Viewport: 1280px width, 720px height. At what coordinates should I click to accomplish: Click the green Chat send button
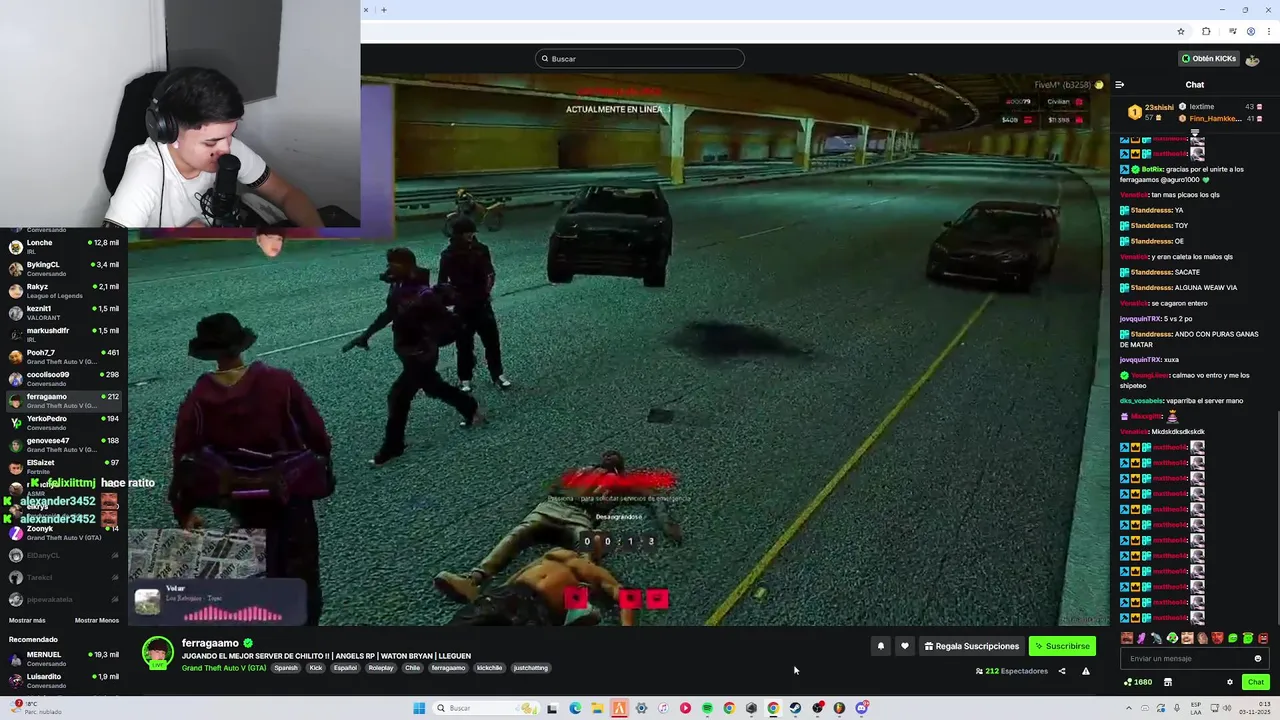tap(1256, 682)
